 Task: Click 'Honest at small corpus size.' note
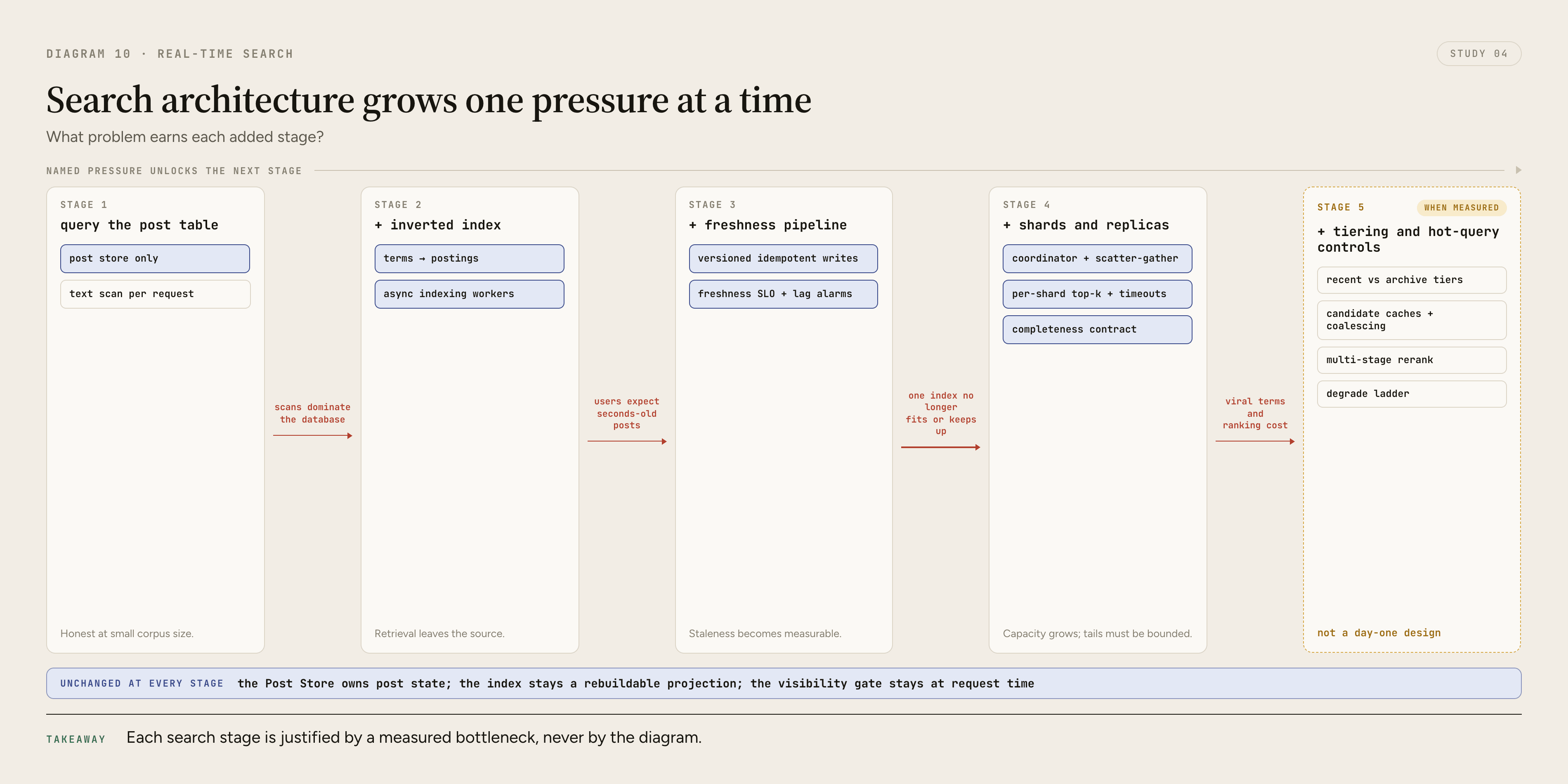coord(127,634)
